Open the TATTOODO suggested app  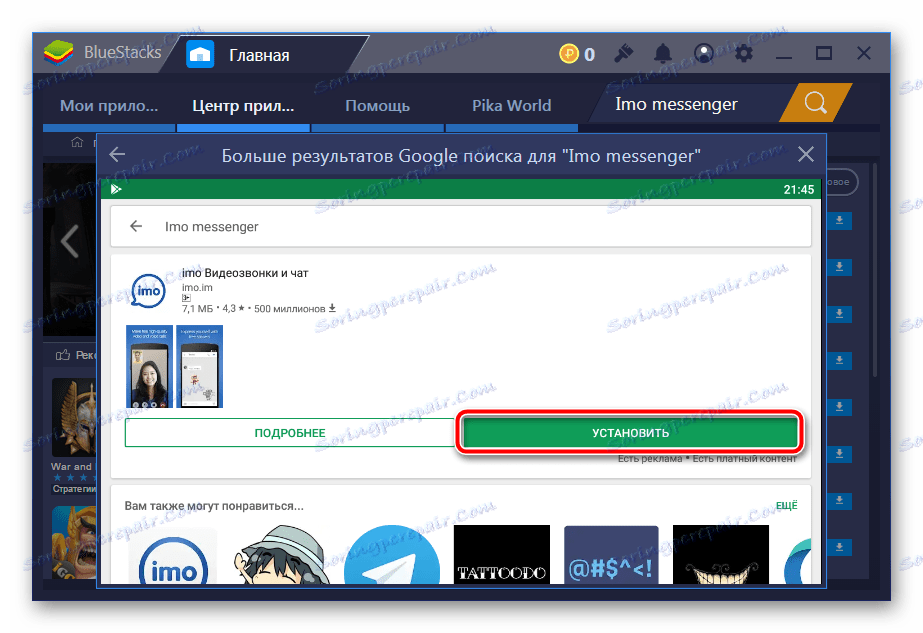[x=502, y=555]
